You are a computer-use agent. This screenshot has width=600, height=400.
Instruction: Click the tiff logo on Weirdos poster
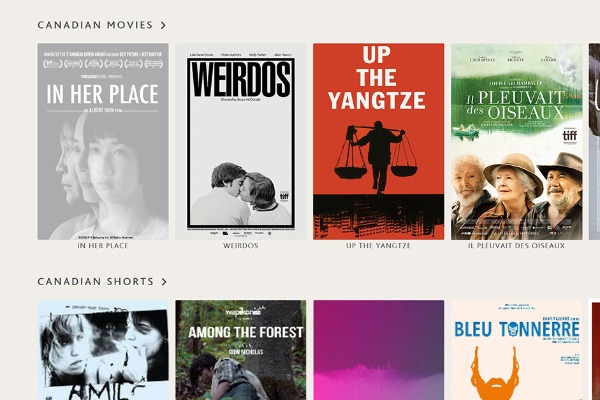click(284, 196)
